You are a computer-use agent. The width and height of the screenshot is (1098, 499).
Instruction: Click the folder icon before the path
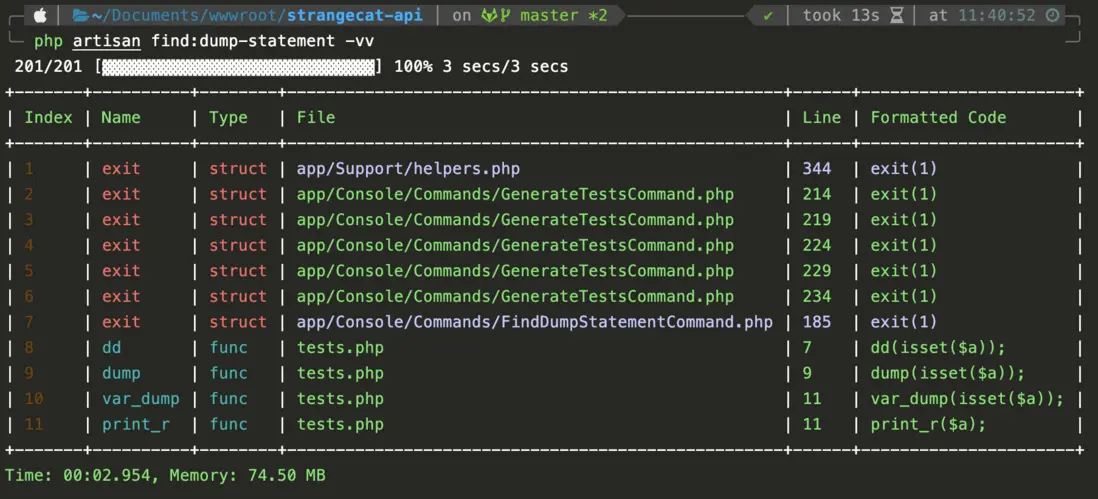click(80, 15)
